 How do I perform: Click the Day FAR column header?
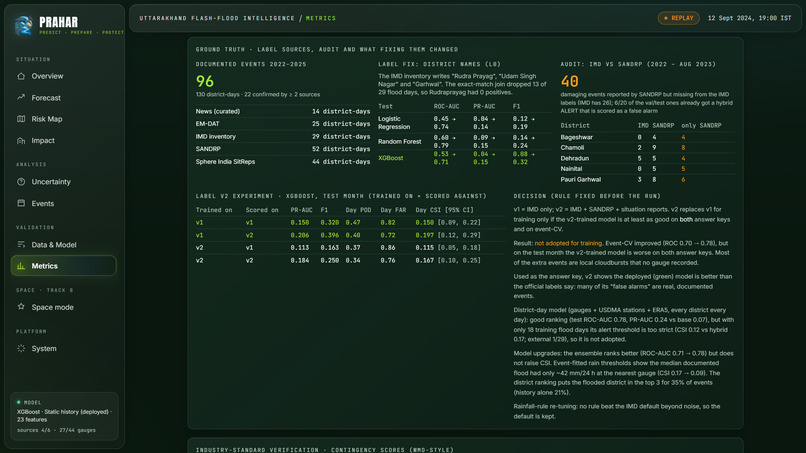[392, 210]
